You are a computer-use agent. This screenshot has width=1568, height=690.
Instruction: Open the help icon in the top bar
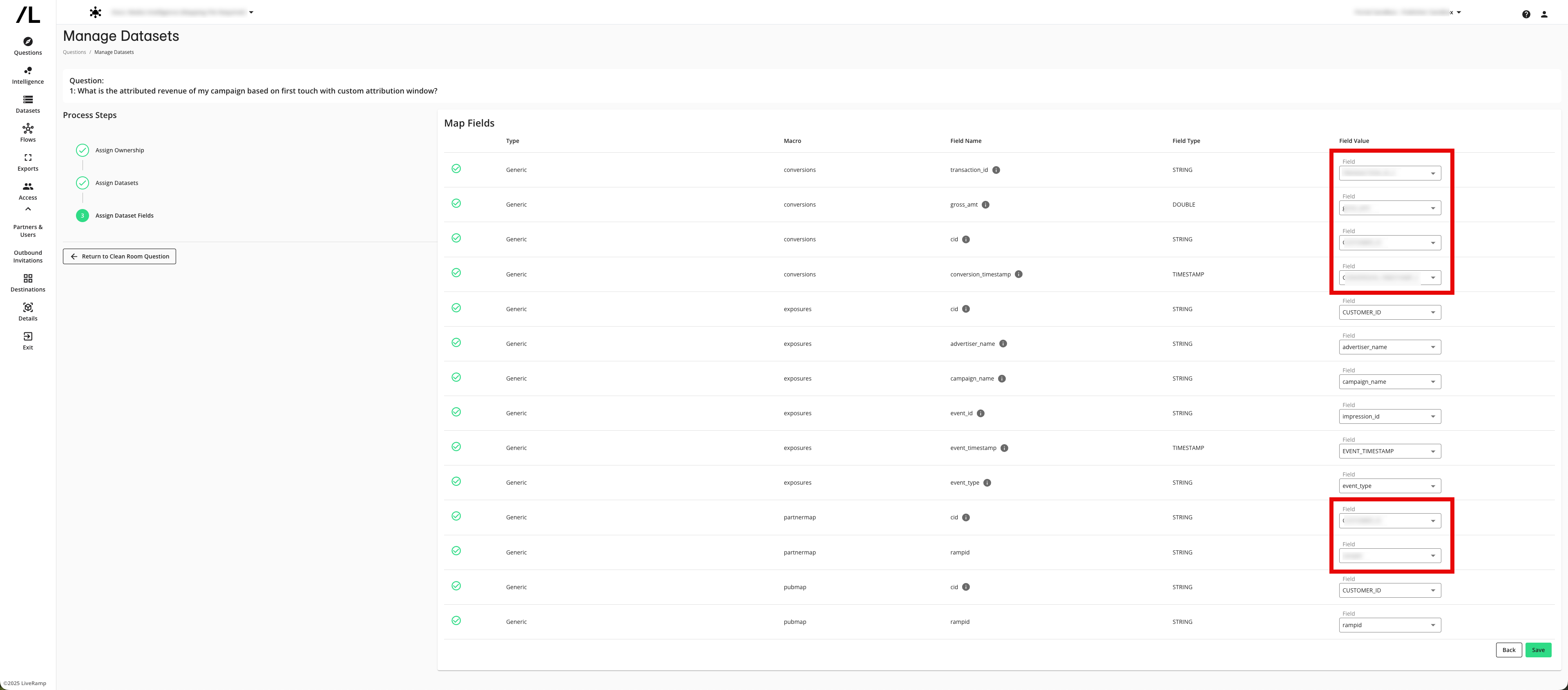(x=1526, y=13)
